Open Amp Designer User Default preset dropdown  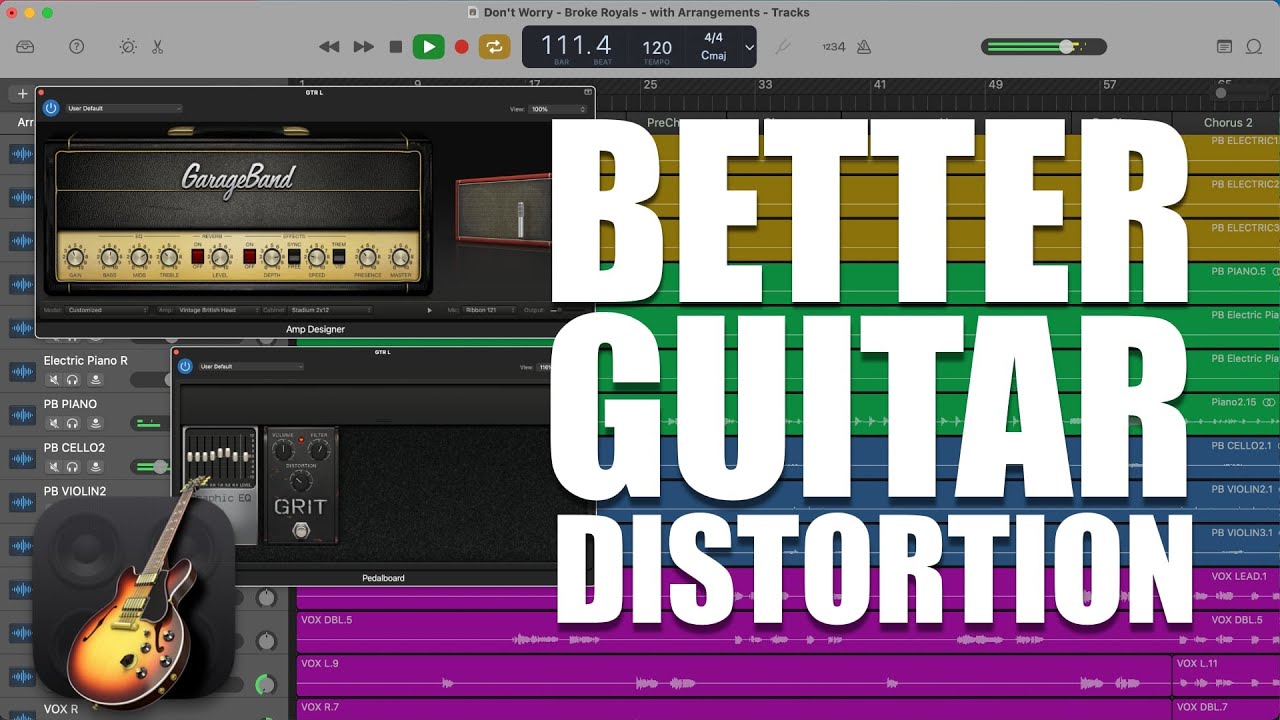click(124, 108)
